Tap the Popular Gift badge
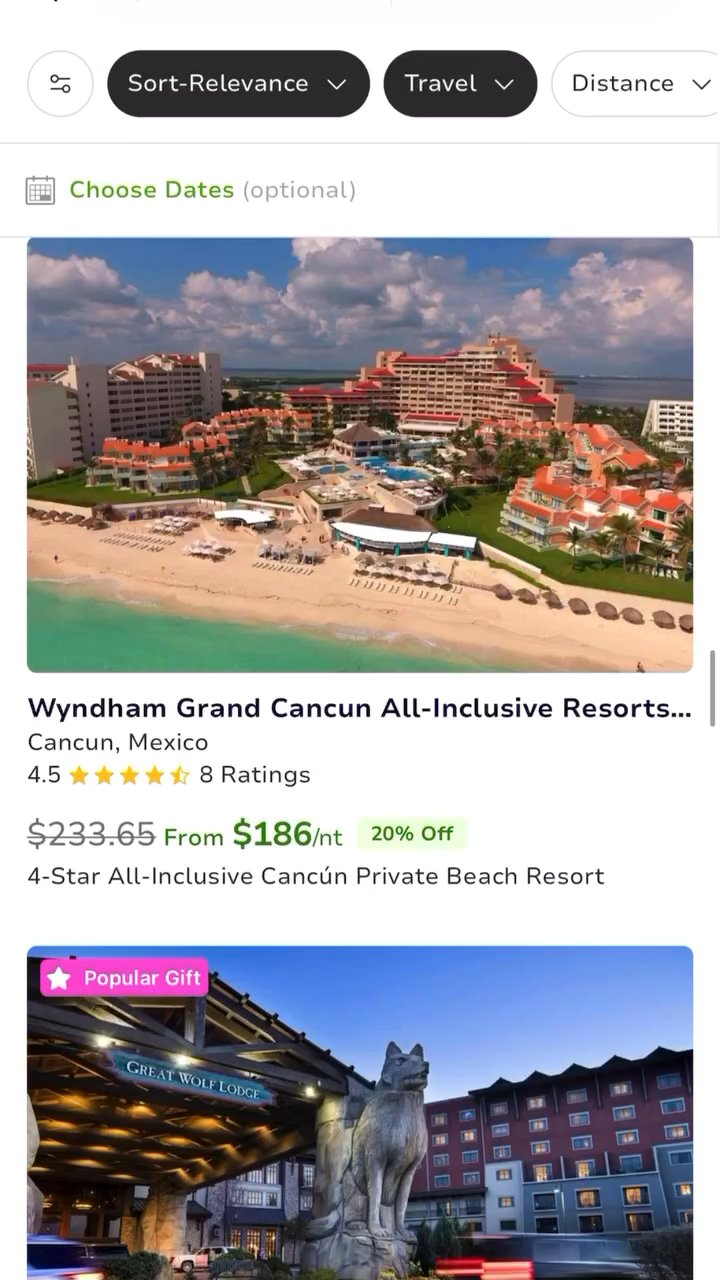 pyautogui.click(x=124, y=978)
